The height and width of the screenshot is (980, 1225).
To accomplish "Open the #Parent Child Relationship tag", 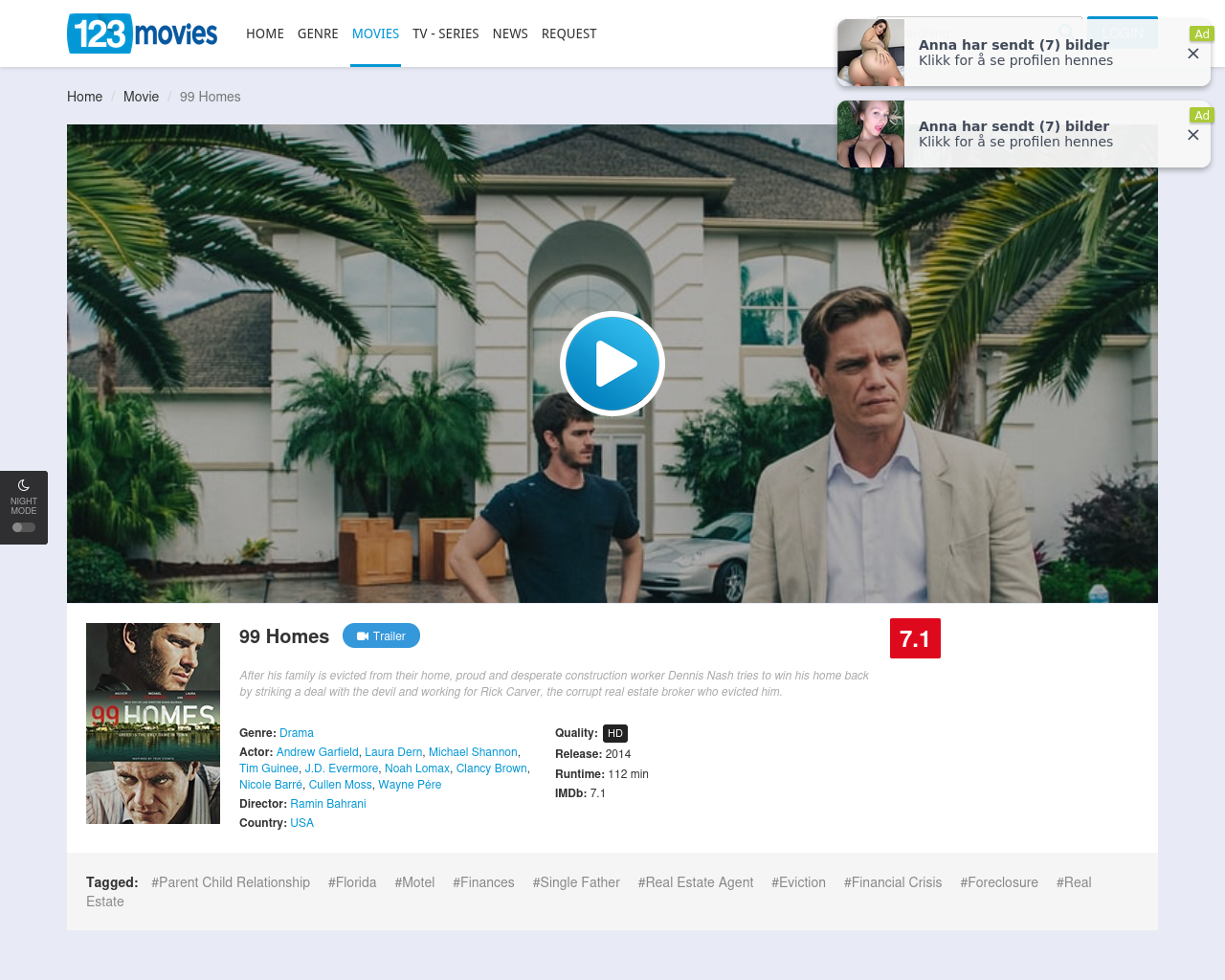I will click(x=231, y=882).
